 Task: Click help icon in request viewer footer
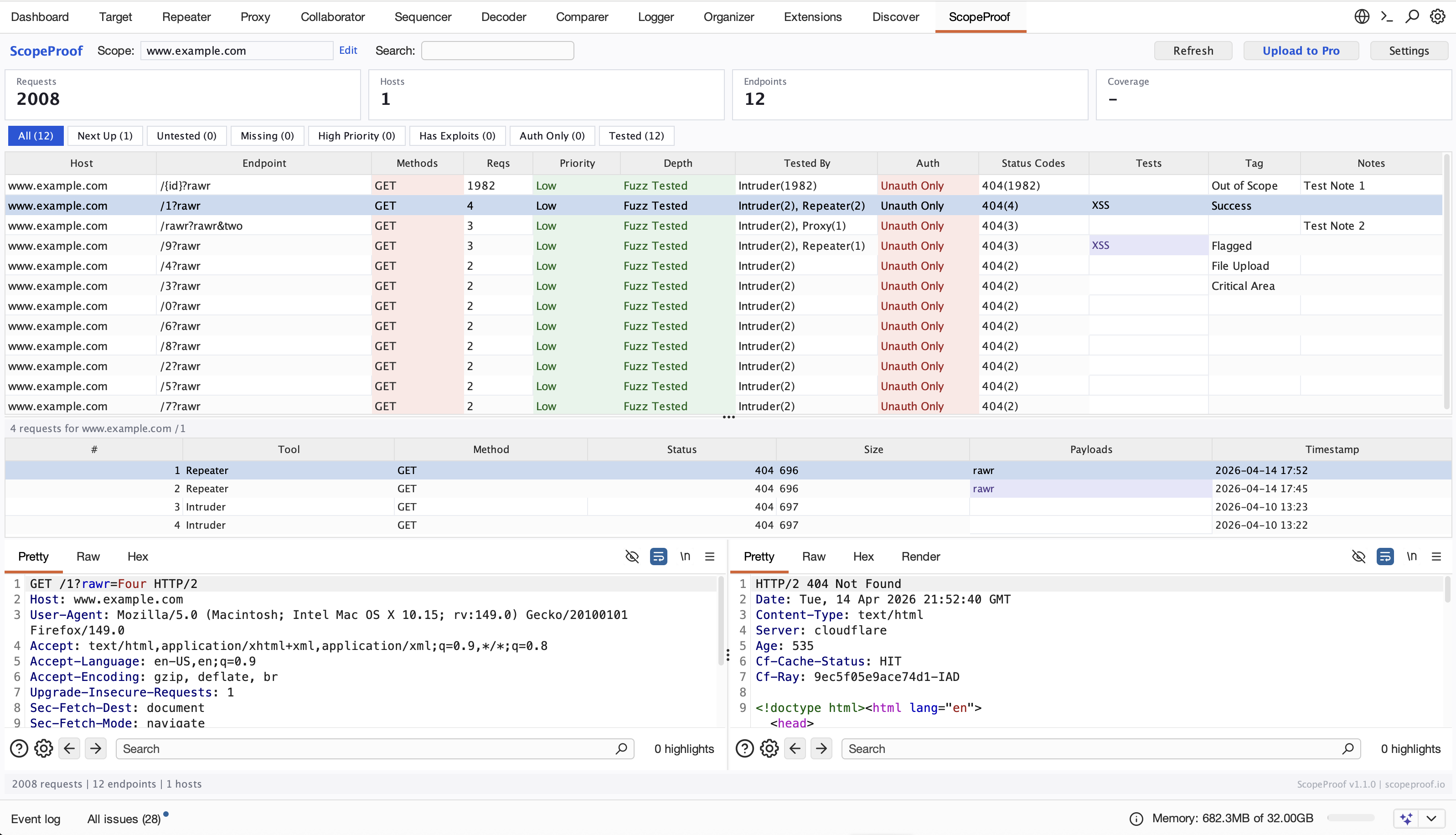pyautogui.click(x=19, y=748)
